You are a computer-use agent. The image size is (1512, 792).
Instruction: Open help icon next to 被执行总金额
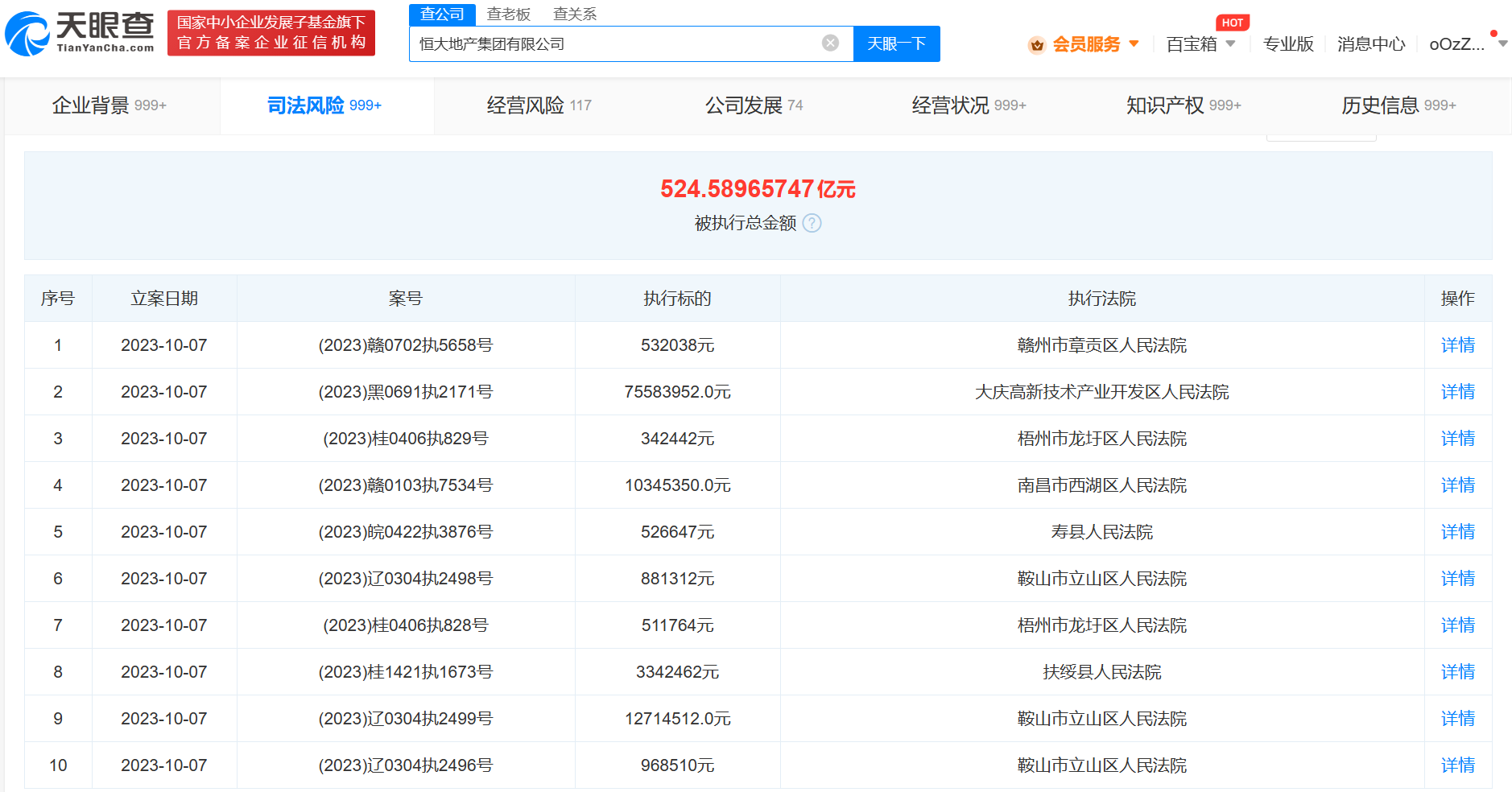[x=812, y=223]
